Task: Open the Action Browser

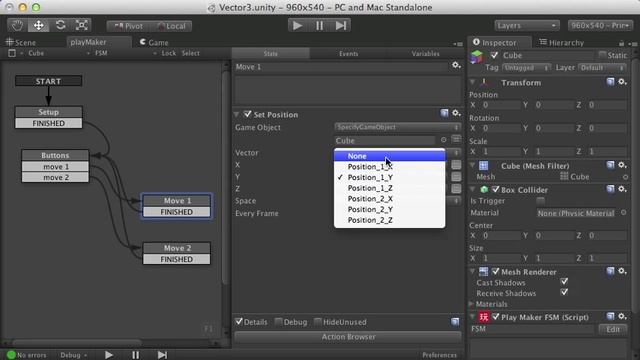Action: 348,337
